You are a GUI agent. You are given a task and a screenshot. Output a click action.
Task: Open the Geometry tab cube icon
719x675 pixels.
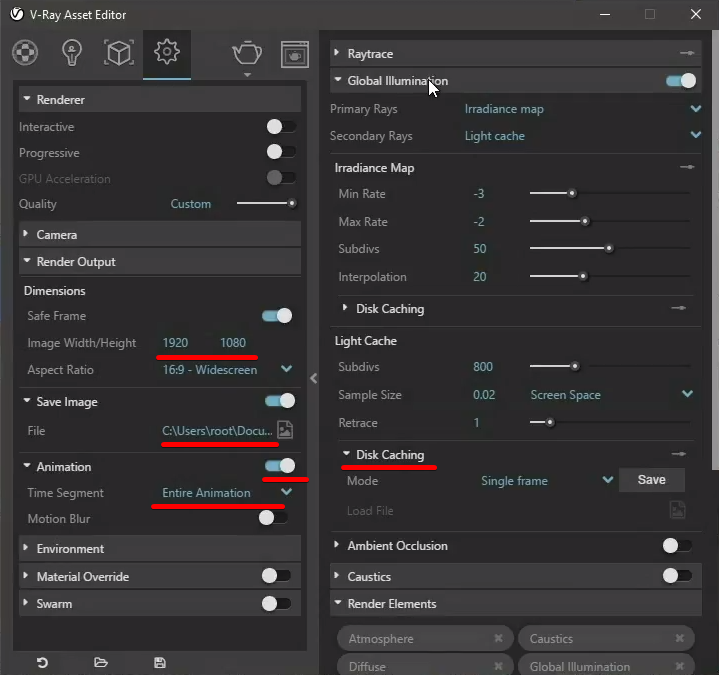pyautogui.click(x=119, y=53)
